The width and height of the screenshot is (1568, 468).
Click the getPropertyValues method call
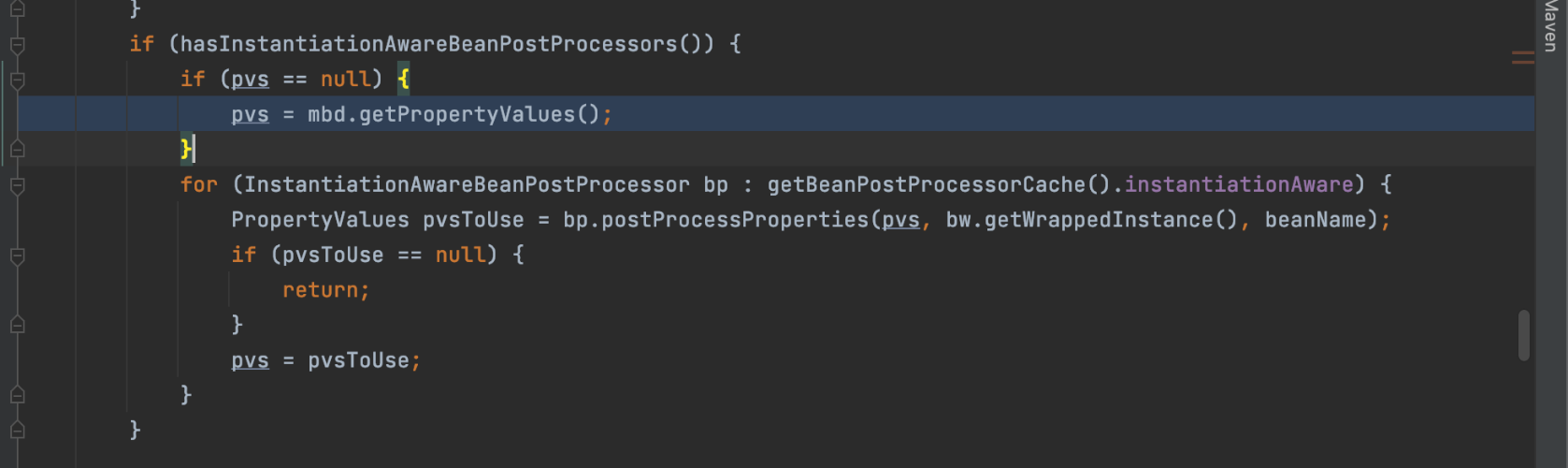pos(468,115)
